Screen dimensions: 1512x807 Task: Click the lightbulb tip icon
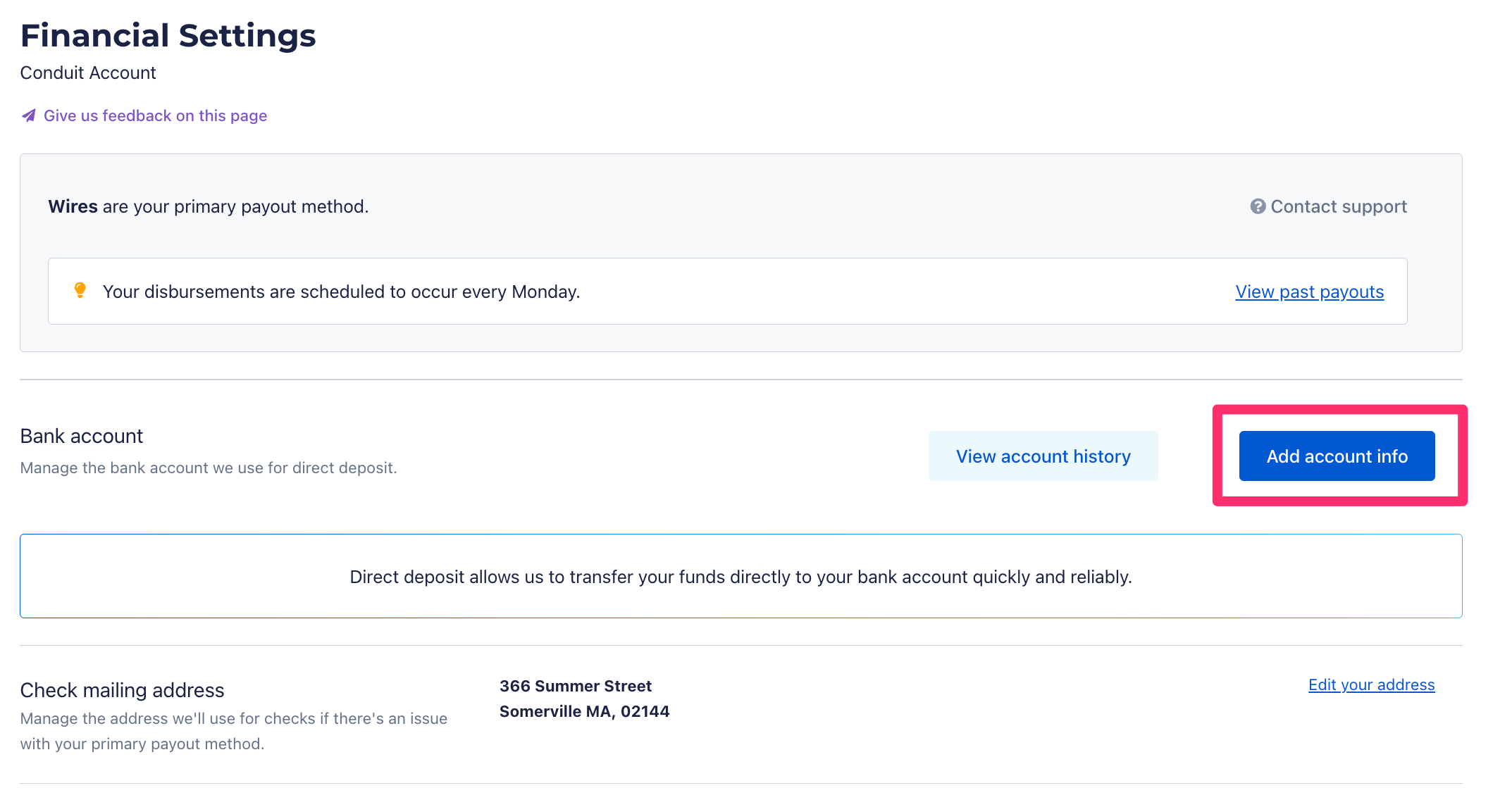click(x=80, y=290)
